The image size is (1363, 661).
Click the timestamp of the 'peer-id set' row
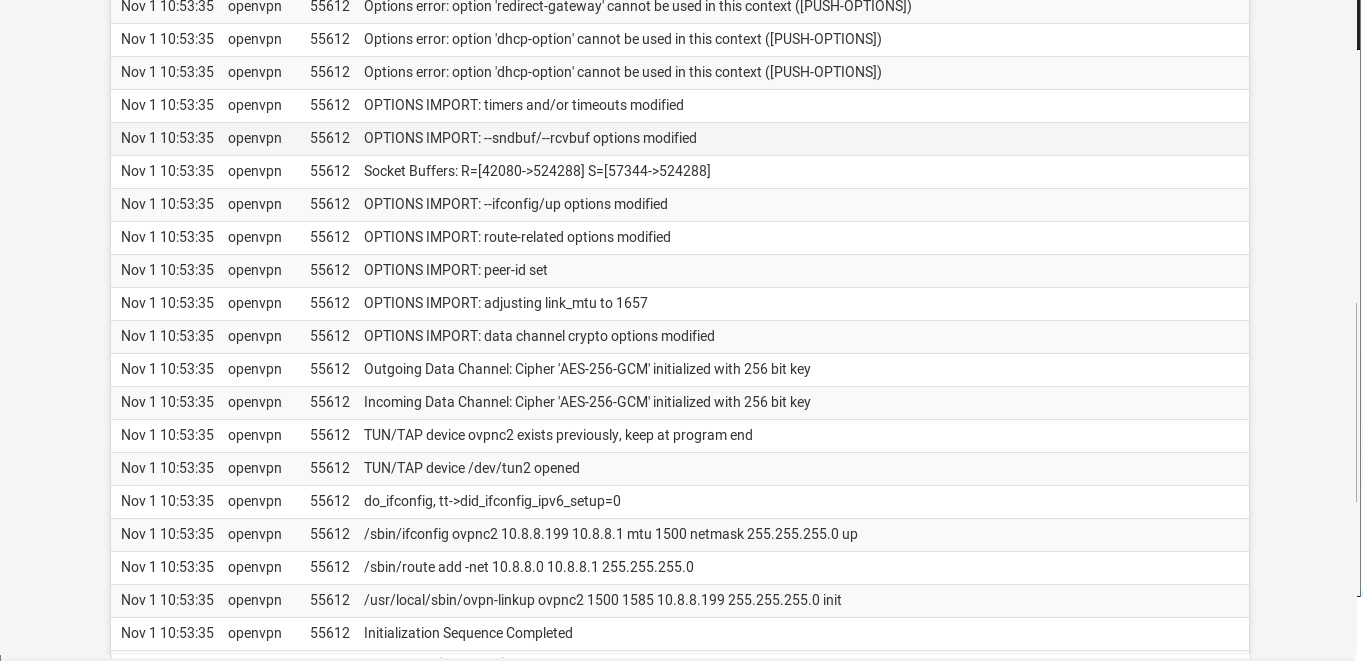[167, 270]
